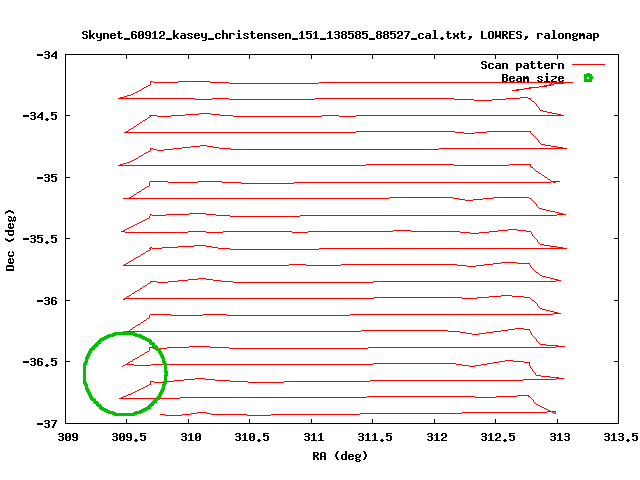This screenshot has height=480, width=640.
Task: Click the x-axis tick label 311.5
Action: 375,437
